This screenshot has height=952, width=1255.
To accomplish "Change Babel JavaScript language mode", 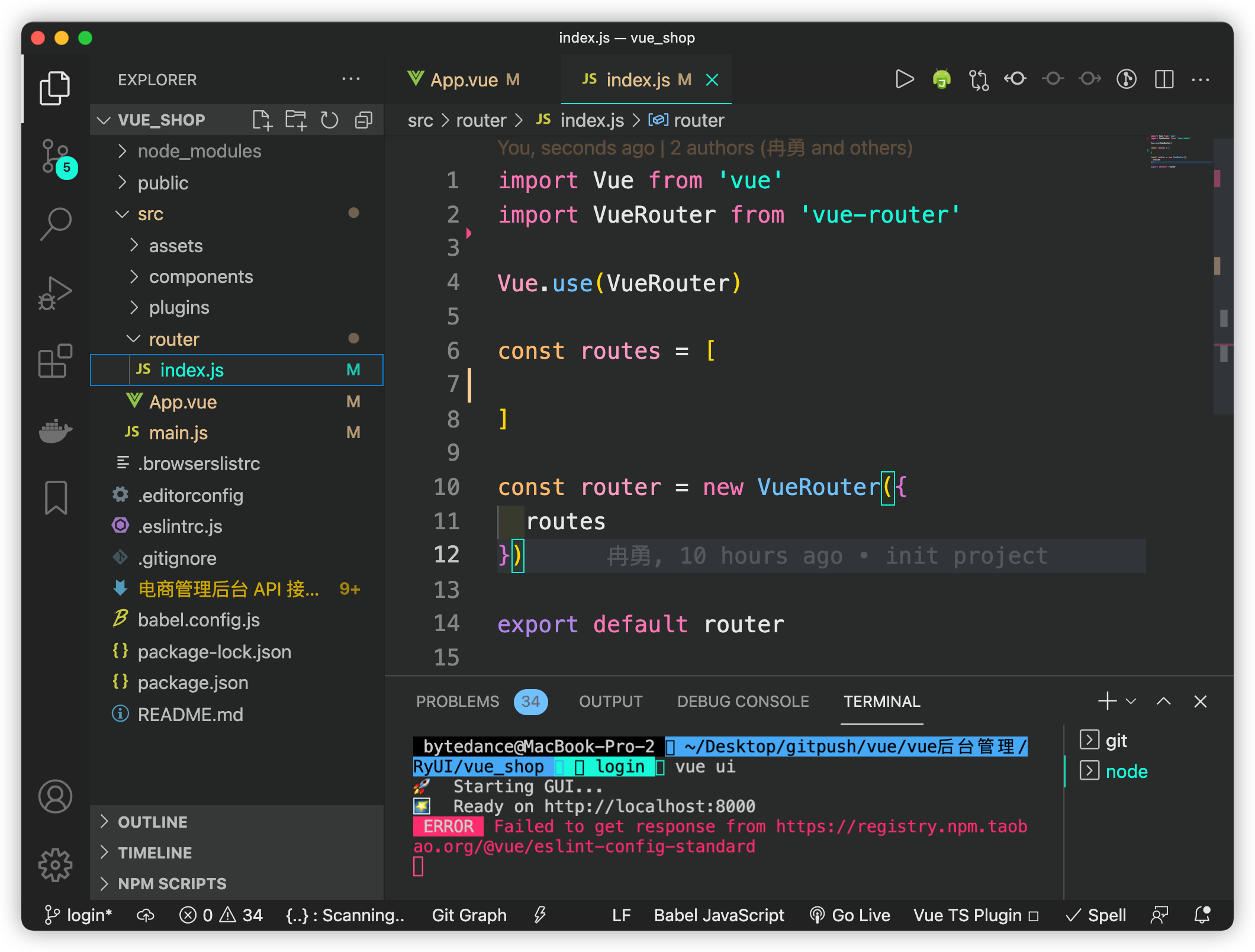I will click(719, 915).
